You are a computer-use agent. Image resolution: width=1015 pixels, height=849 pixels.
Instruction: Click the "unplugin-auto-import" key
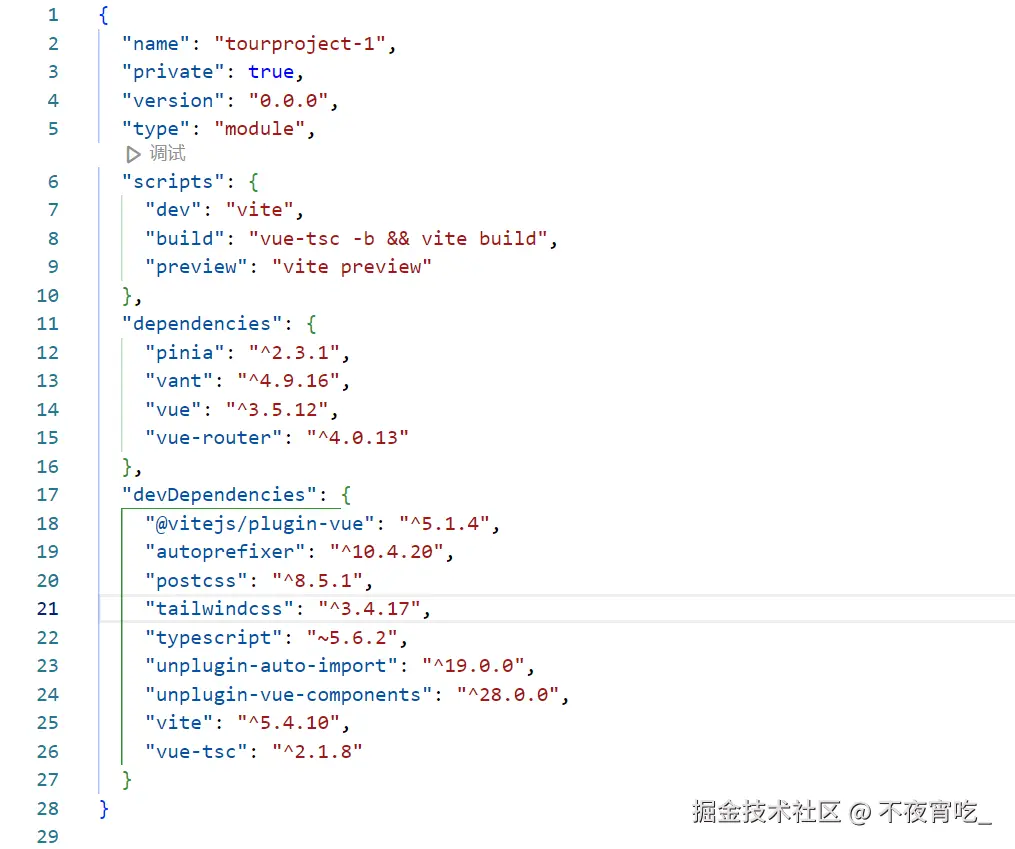coord(271,666)
